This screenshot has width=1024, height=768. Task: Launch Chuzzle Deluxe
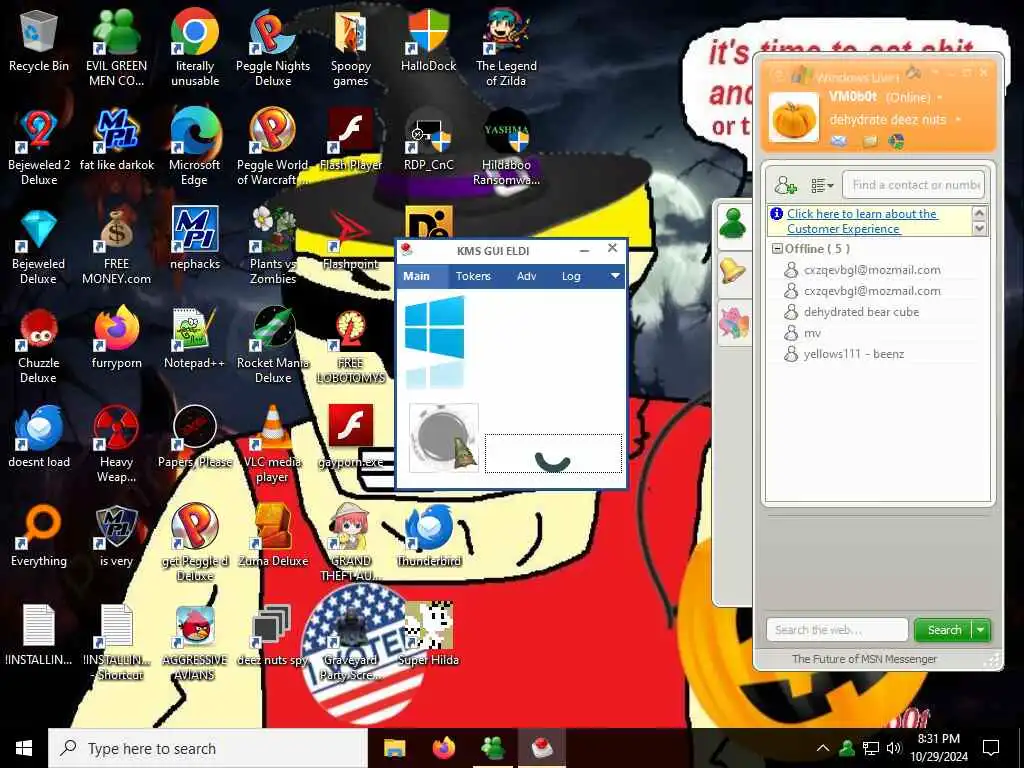39,345
